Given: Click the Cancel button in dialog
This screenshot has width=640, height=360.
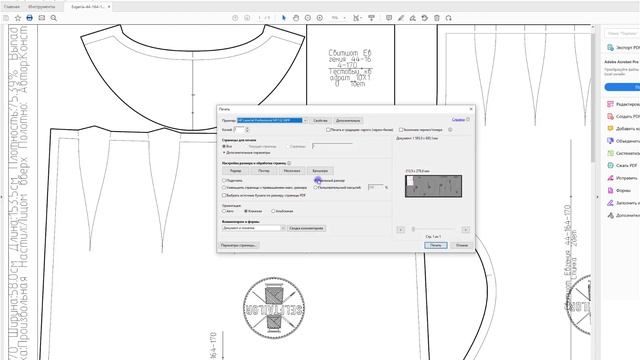Looking at the screenshot, I should tap(462, 245).
